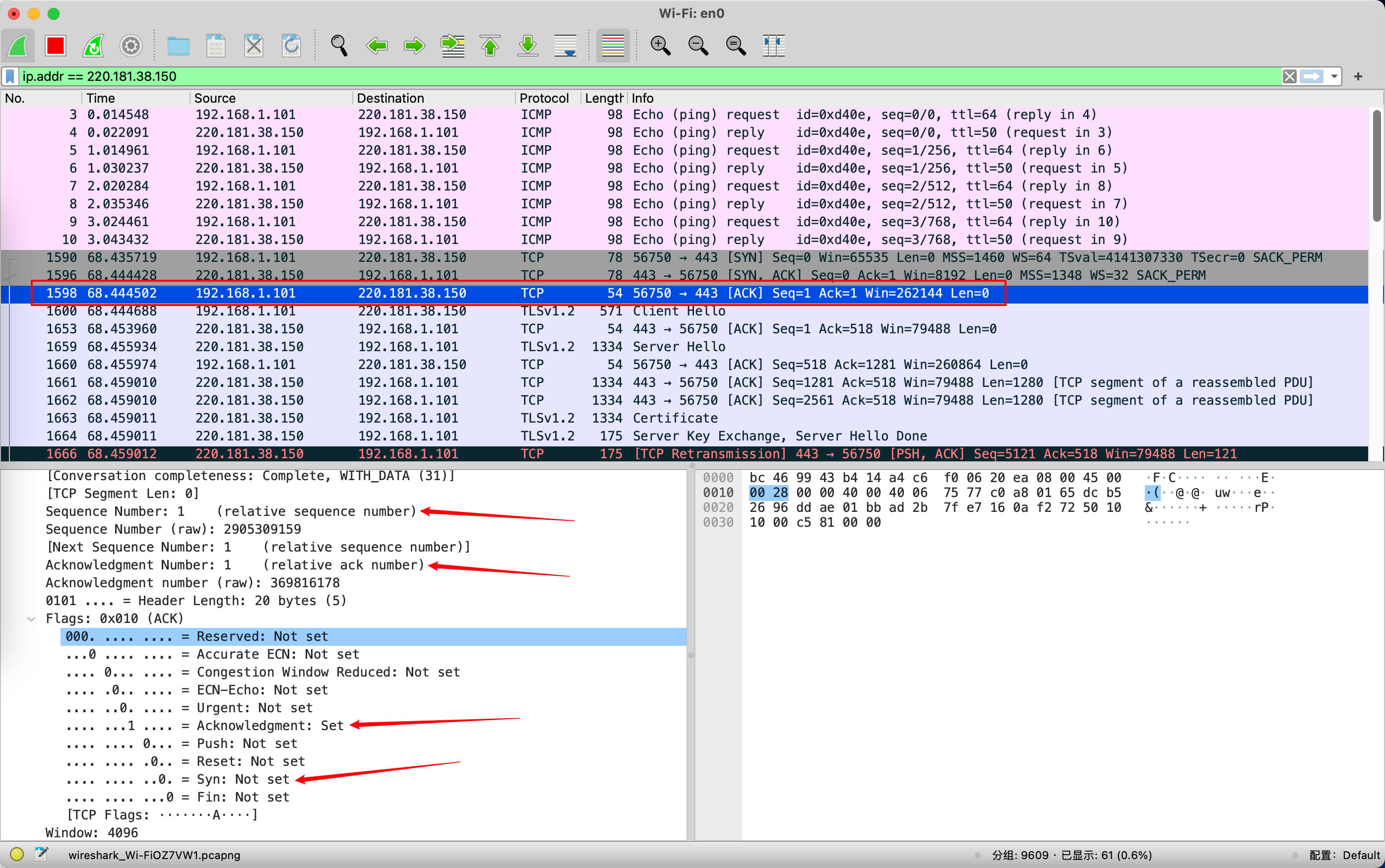
Task: Open display filter history dropdown
Action: coord(1334,76)
